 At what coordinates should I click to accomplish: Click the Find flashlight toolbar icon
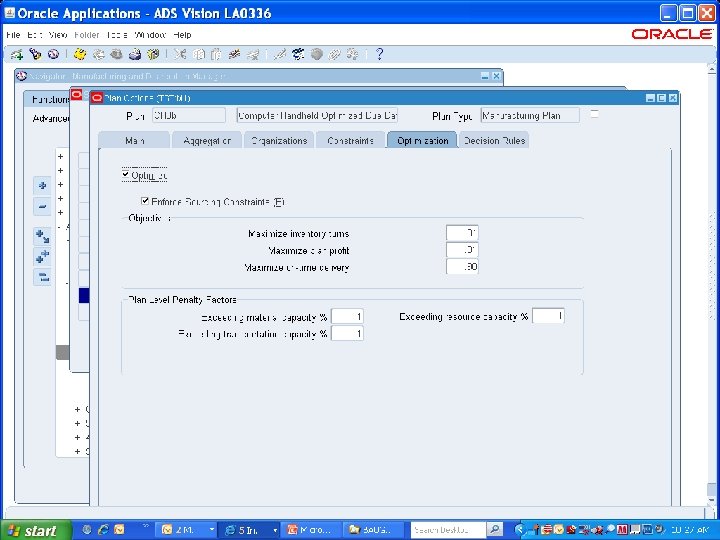point(35,55)
